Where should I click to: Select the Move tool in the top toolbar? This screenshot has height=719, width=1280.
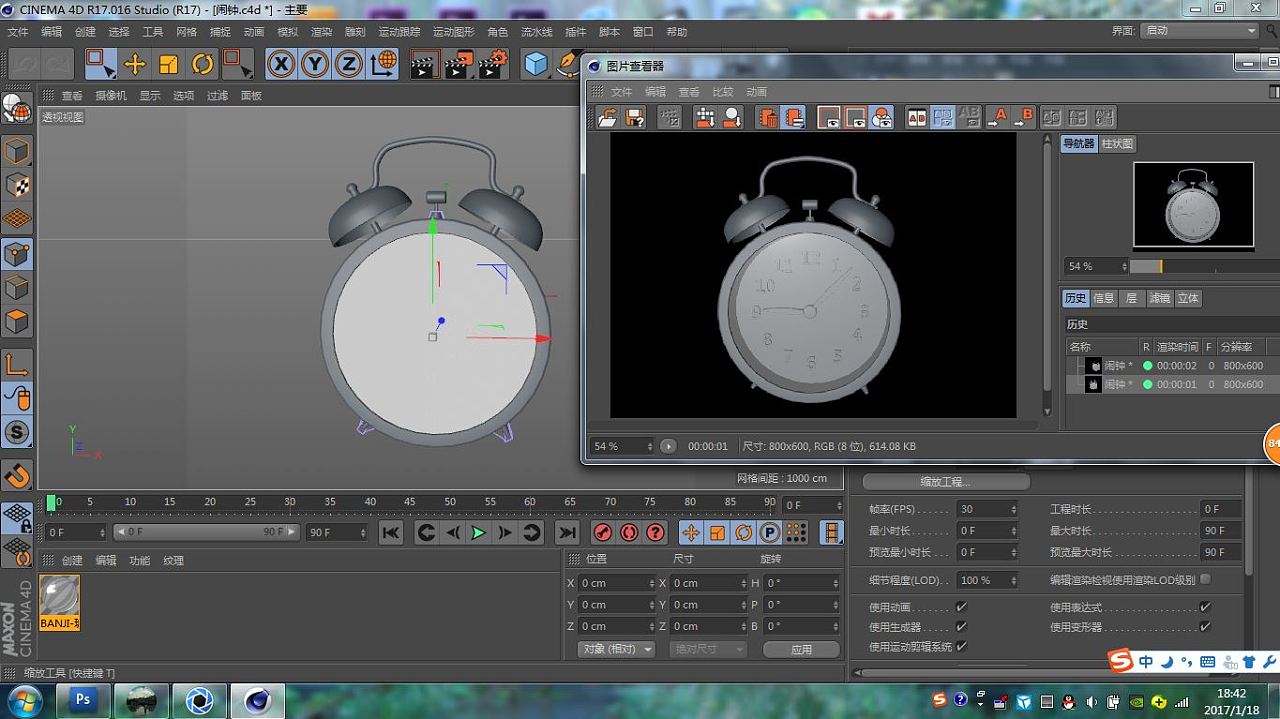pos(134,65)
